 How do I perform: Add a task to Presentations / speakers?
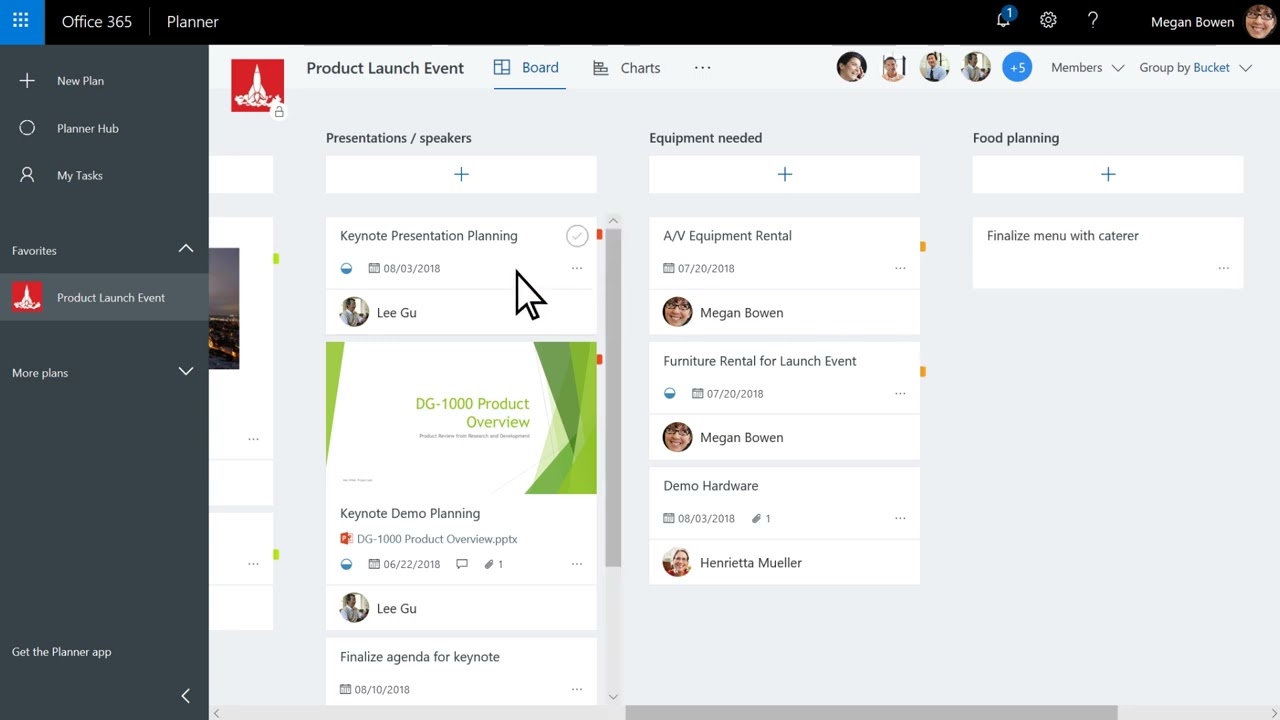[461, 174]
